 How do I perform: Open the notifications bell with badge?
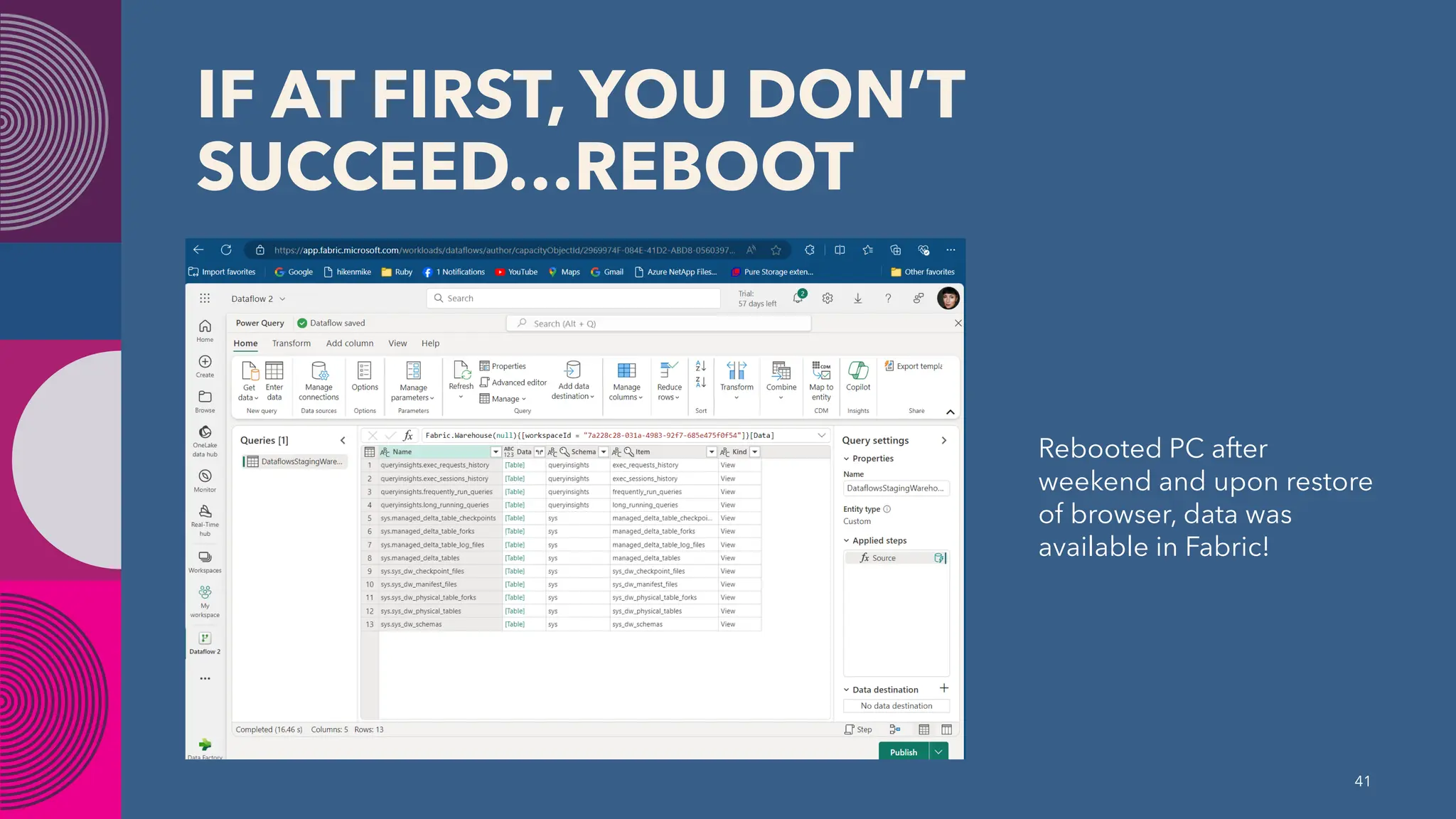(799, 298)
